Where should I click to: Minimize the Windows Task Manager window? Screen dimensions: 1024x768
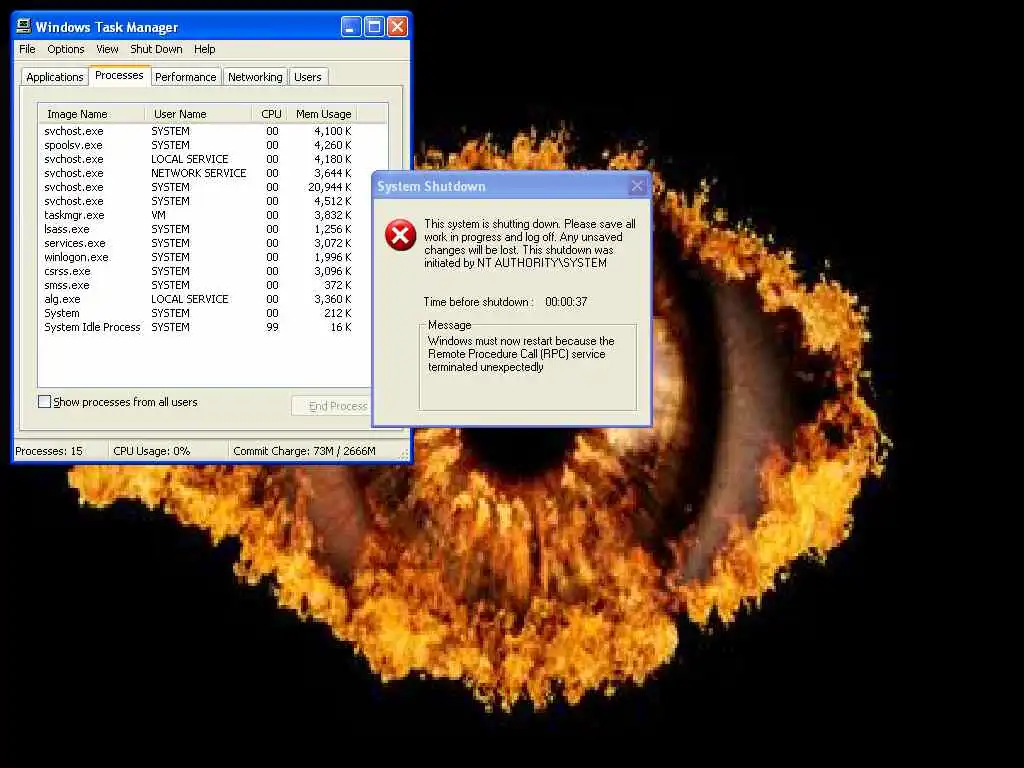[x=351, y=27]
